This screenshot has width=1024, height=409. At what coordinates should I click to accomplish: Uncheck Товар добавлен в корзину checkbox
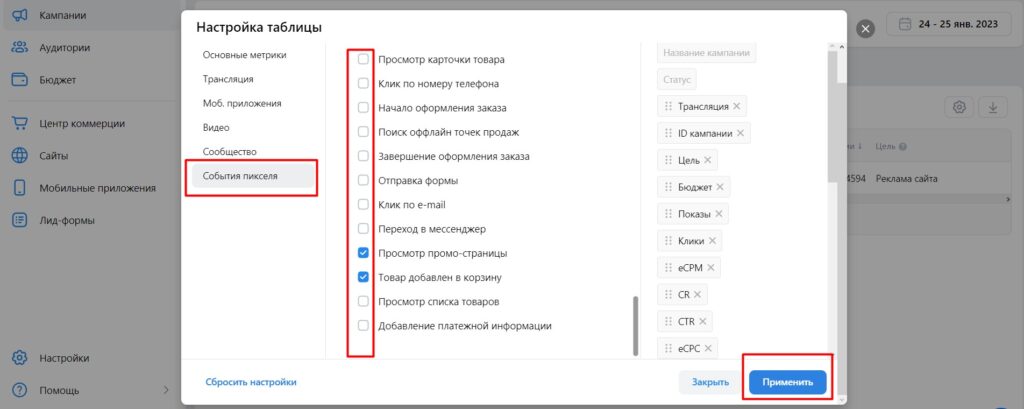click(x=364, y=277)
